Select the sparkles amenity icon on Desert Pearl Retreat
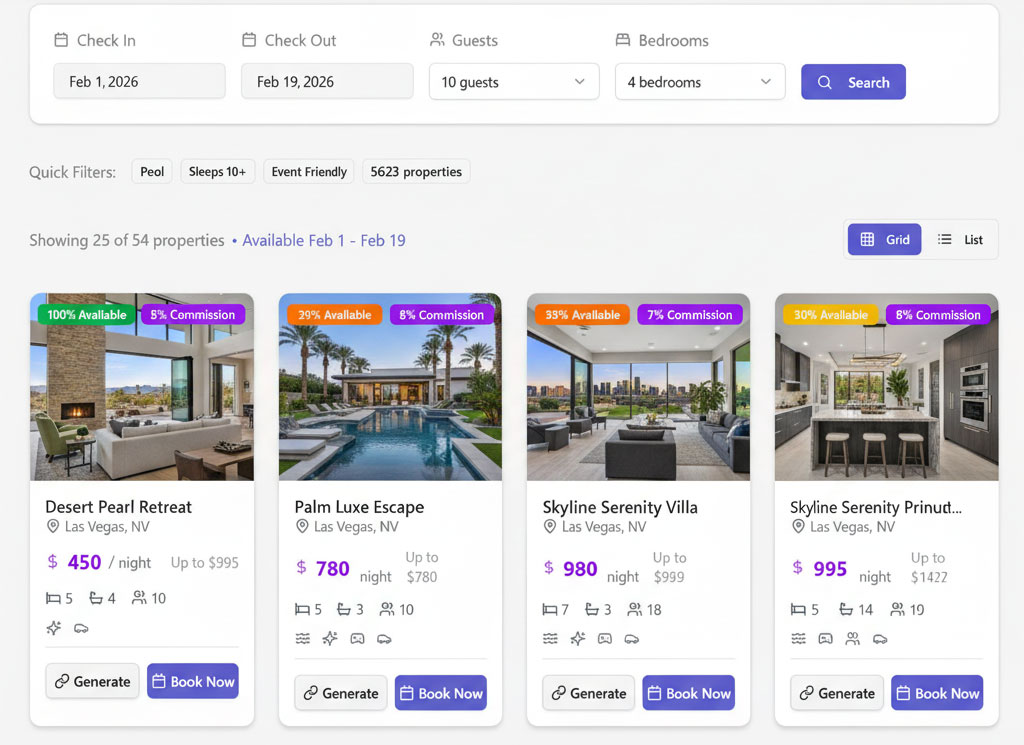The height and width of the screenshot is (745, 1024). (52, 628)
